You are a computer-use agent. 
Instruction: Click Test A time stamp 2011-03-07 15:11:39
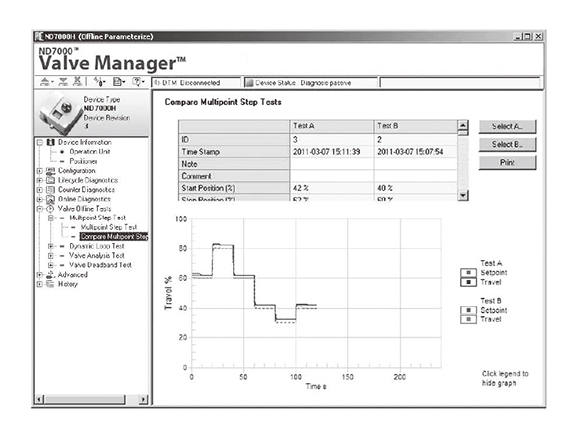327,152
